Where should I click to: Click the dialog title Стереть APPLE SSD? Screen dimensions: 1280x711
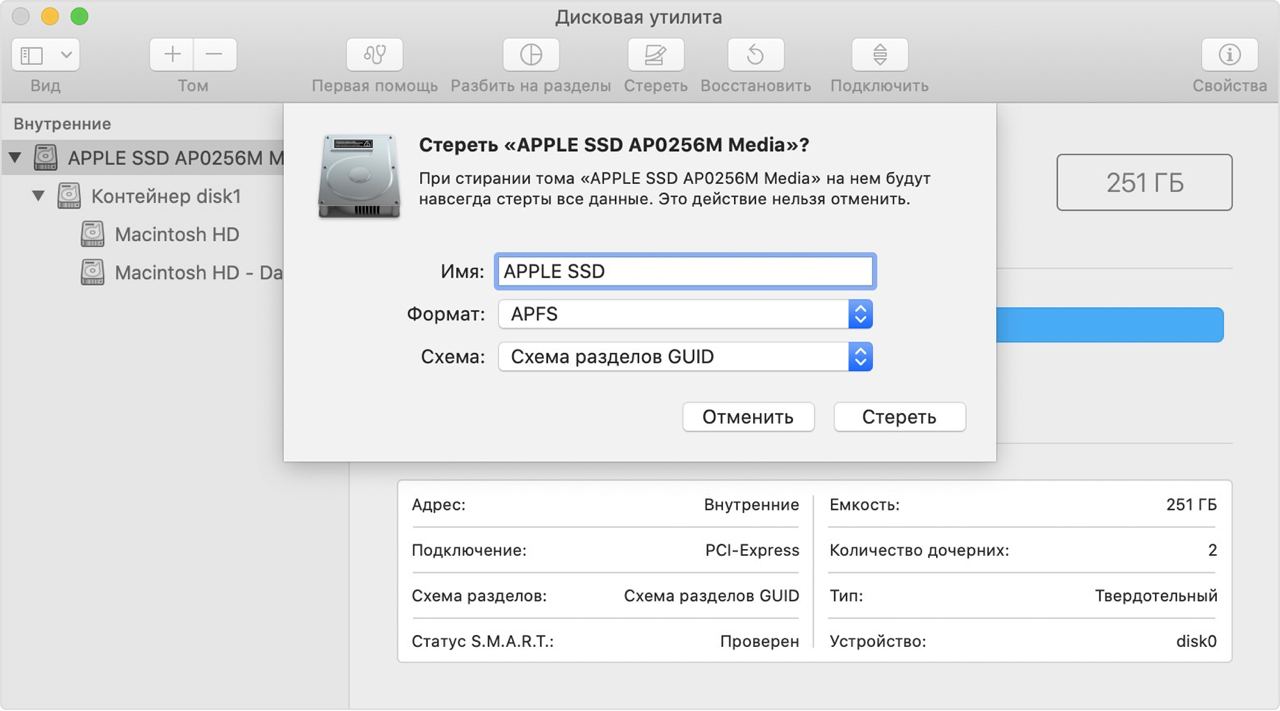pyautogui.click(x=614, y=145)
